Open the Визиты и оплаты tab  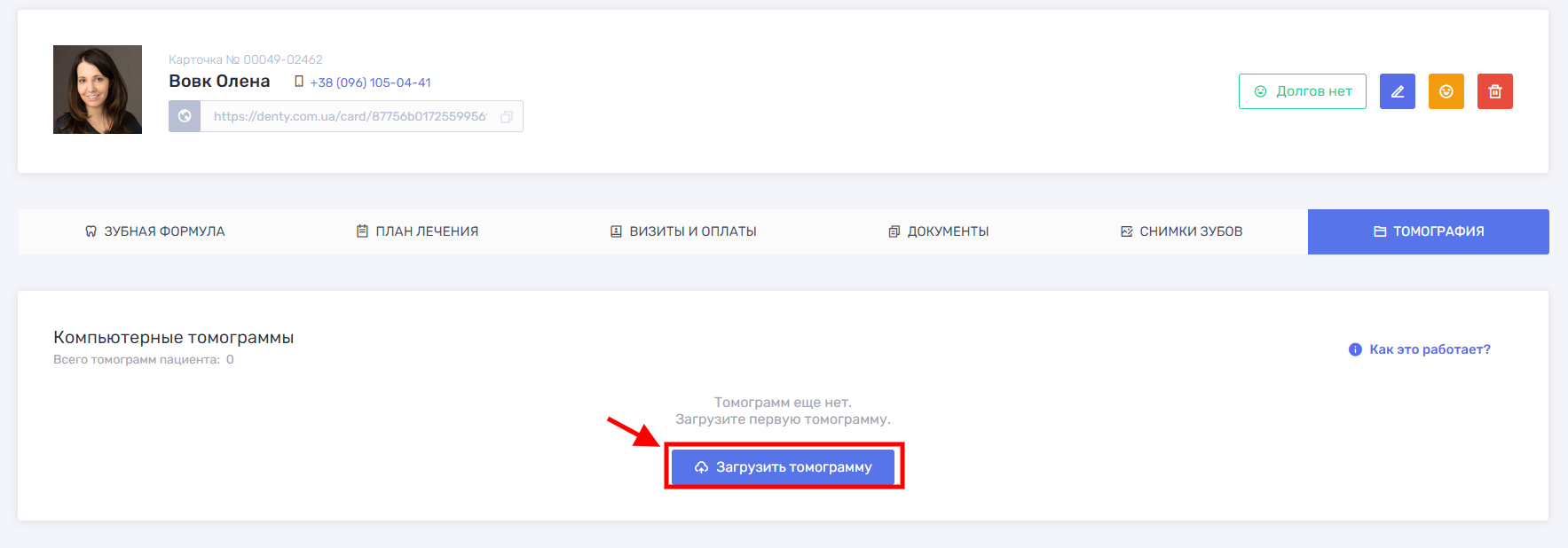(x=683, y=231)
